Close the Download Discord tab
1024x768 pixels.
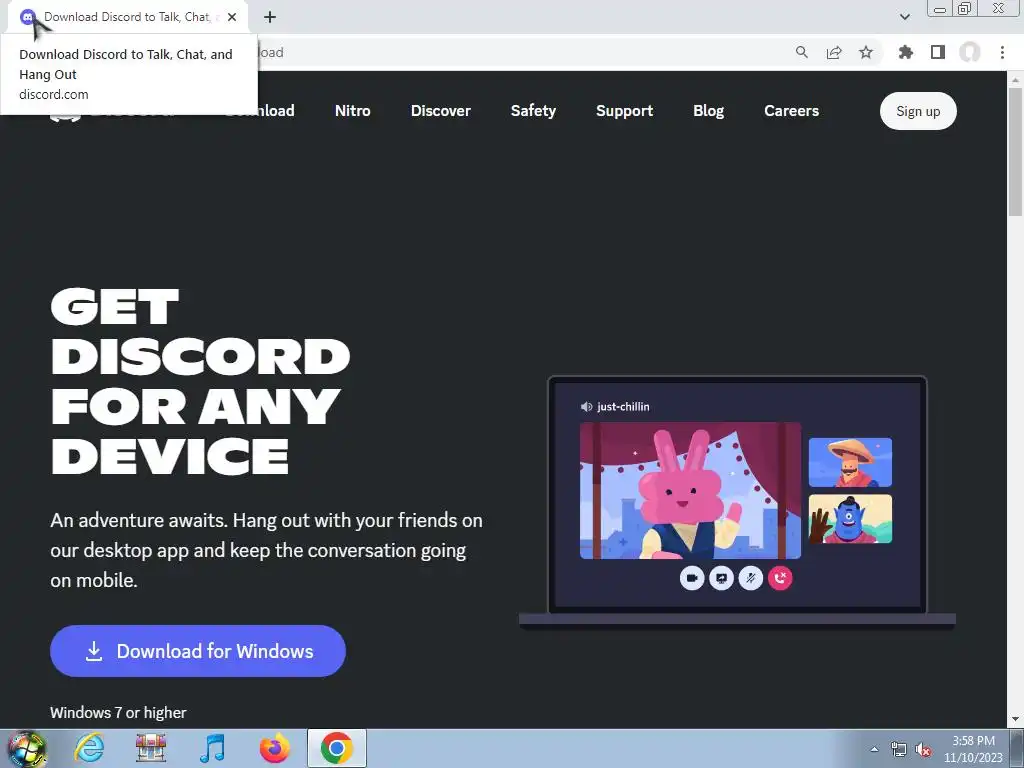point(232,17)
